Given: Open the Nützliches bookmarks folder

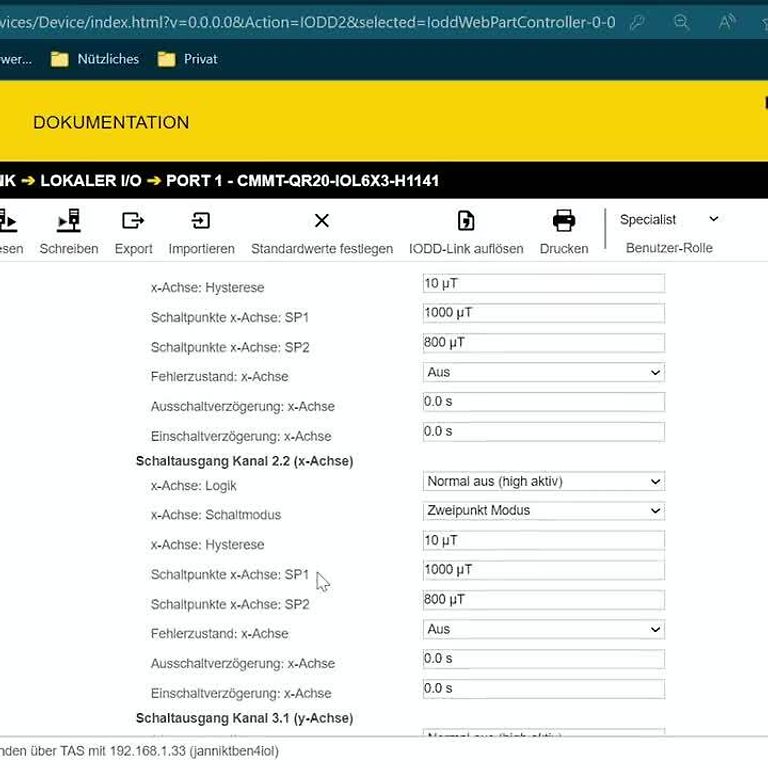Looking at the screenshot, I should [x=98, y=59].
